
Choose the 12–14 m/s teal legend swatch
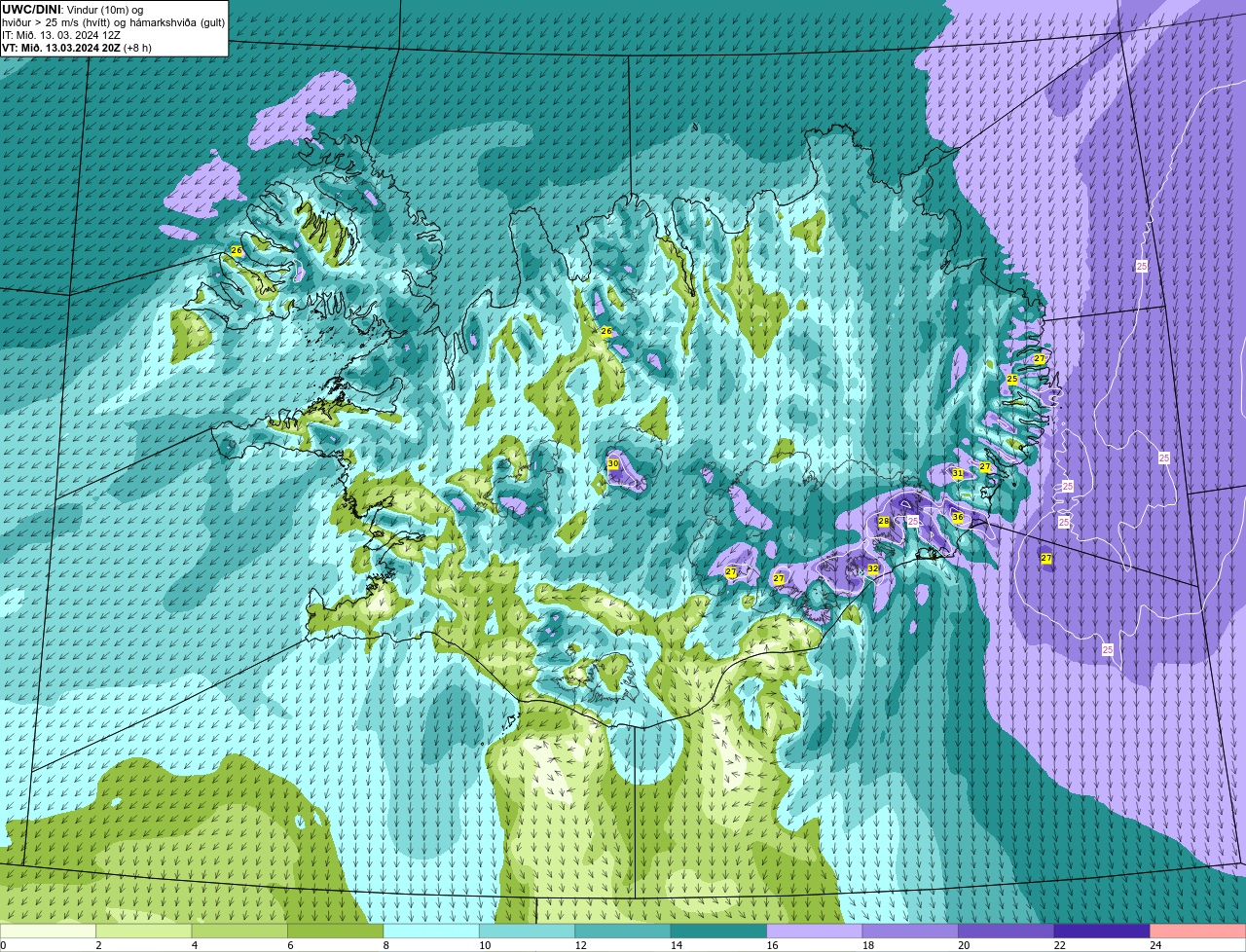point(623,932)
